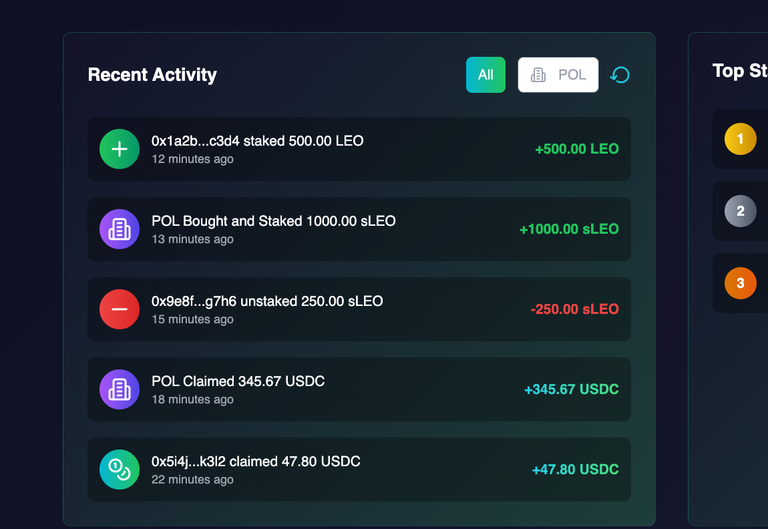Open the 0x9e8f...g7h6 unstaked entry
The width and height of the screenshot is (768, 529).
pos(359,309)
